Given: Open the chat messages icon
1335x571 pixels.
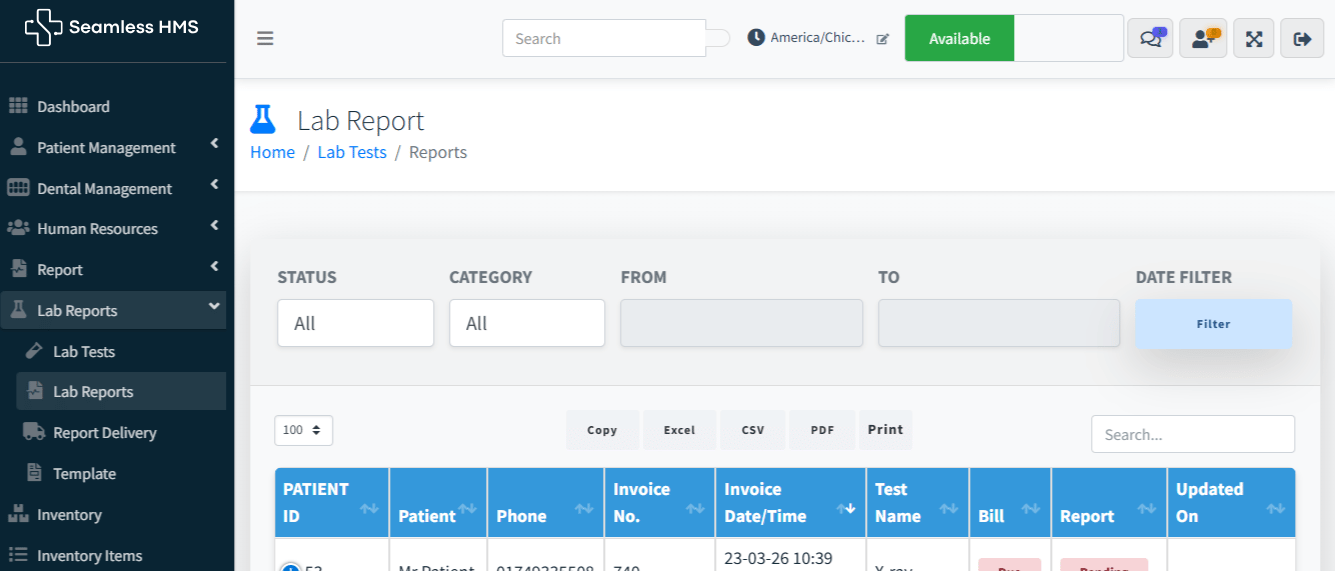Looking at the screenshot, I should [1150, 38].
